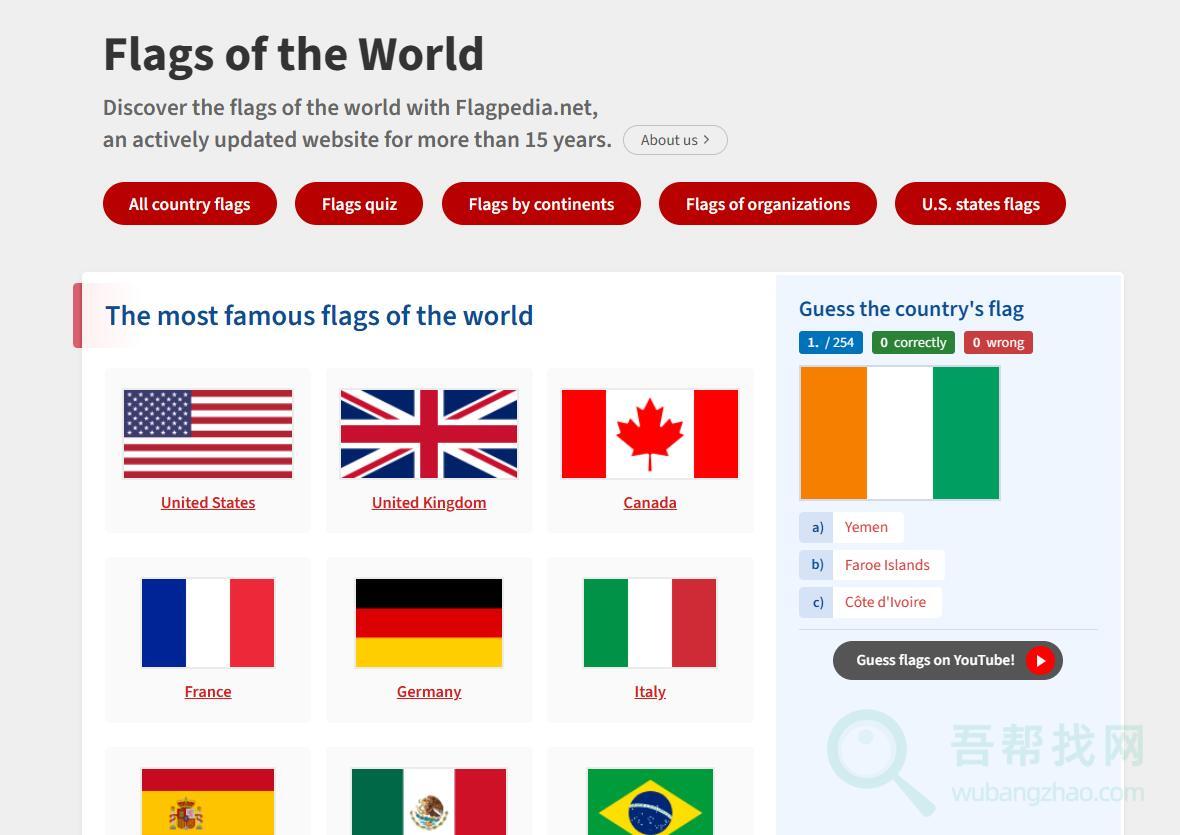Select the Canada maple leaf flag
This screenshot has height=835, width=1180.
click(650, 434)
